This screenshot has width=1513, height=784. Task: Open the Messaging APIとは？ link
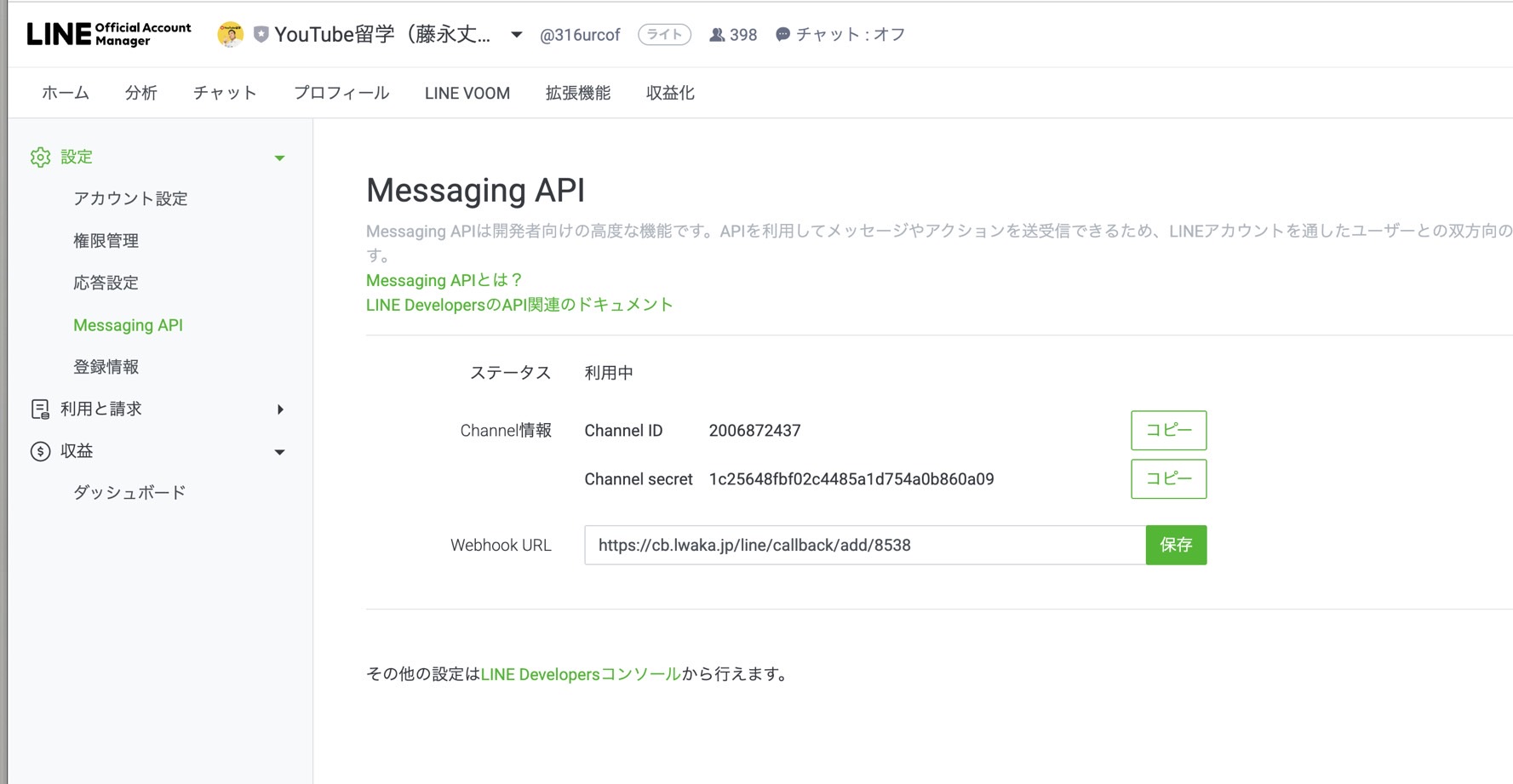click(444, 280)
